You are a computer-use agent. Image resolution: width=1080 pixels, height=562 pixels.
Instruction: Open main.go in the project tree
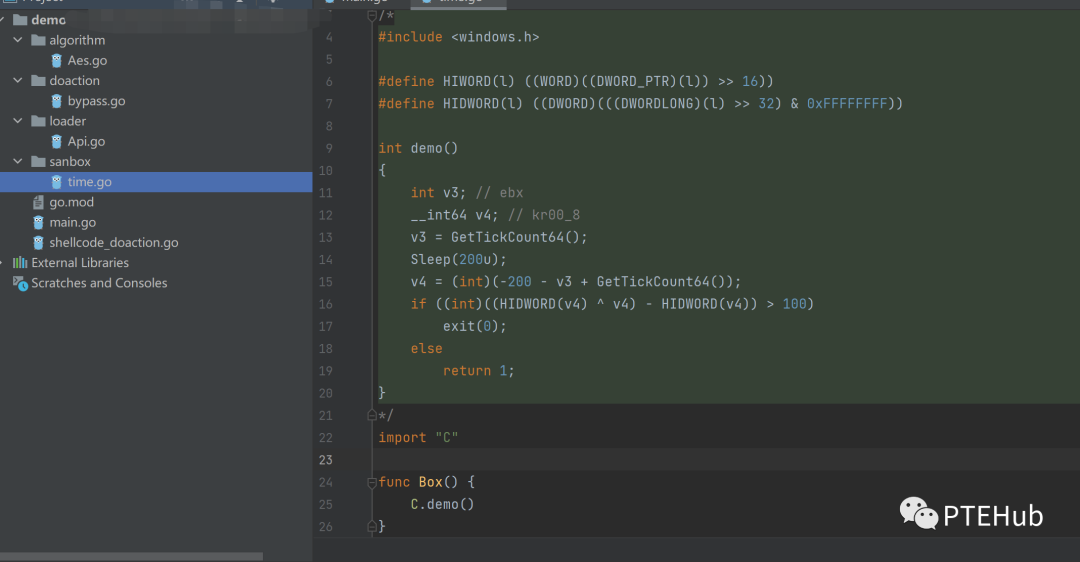(72, 222)
